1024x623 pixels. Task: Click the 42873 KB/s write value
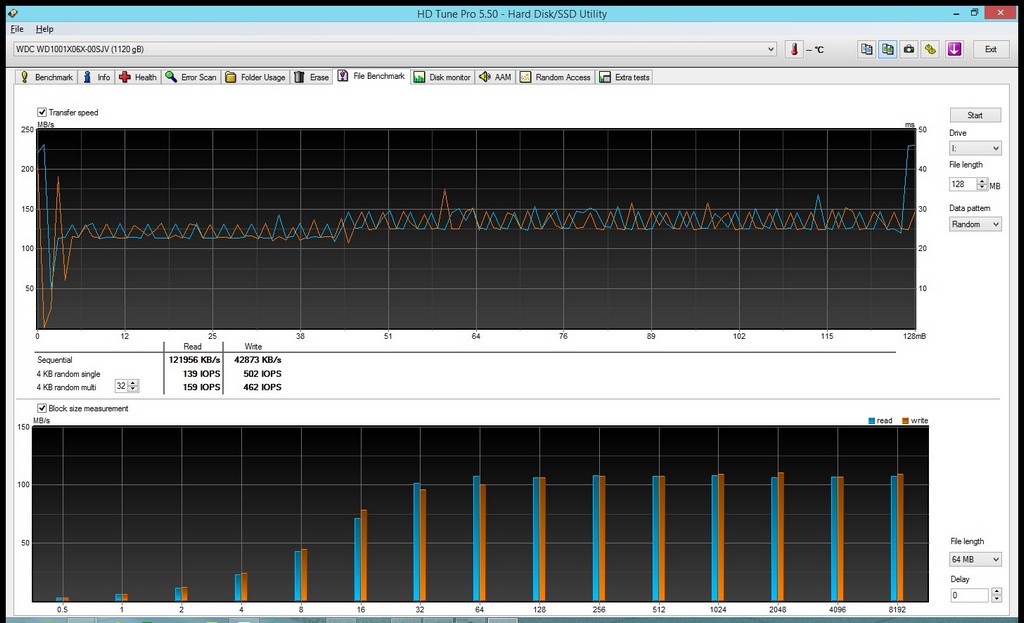click(258, 360)
